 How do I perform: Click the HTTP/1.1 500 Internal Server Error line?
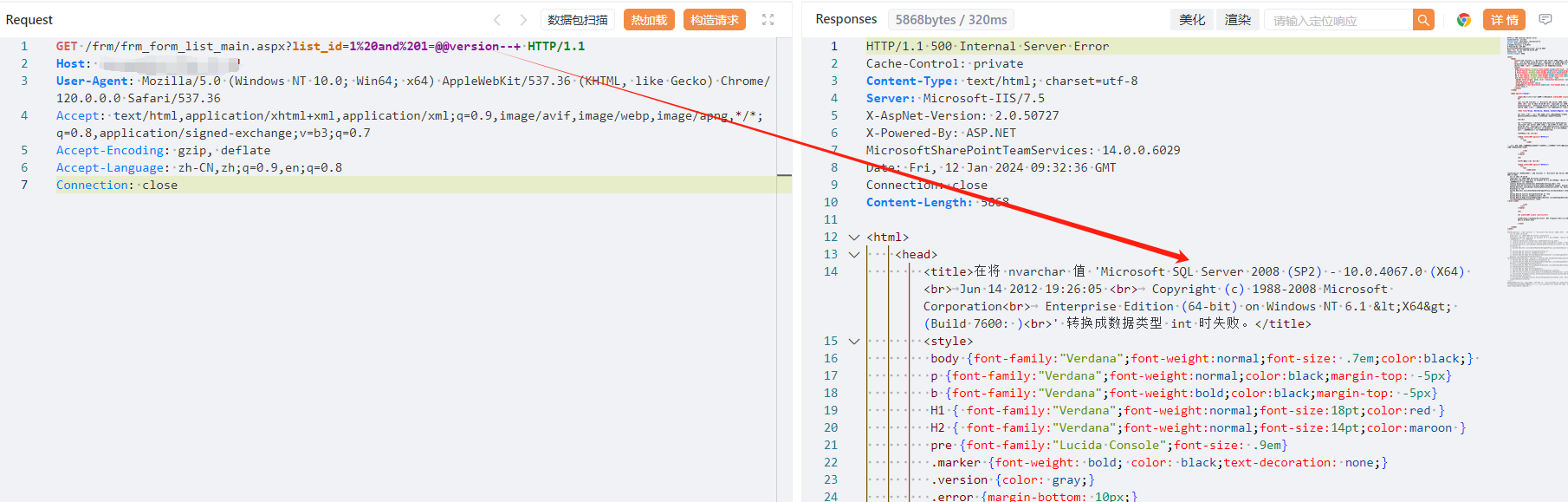(x=988, y=46)
